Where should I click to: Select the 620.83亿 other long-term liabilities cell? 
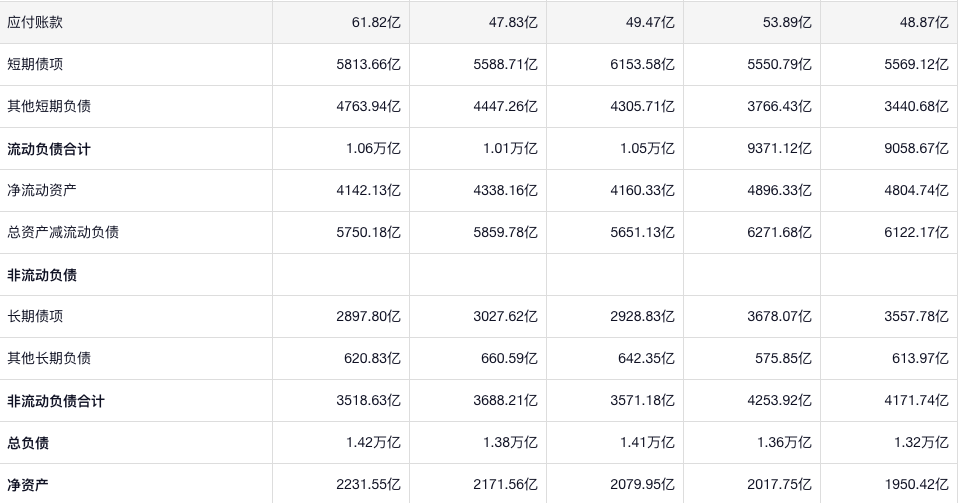tap(372, 358)
